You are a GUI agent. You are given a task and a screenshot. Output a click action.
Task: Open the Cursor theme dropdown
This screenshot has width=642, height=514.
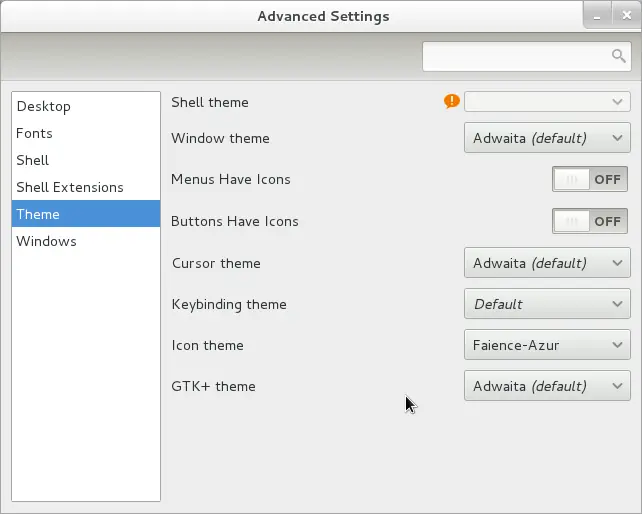click(x=547, y=263)
